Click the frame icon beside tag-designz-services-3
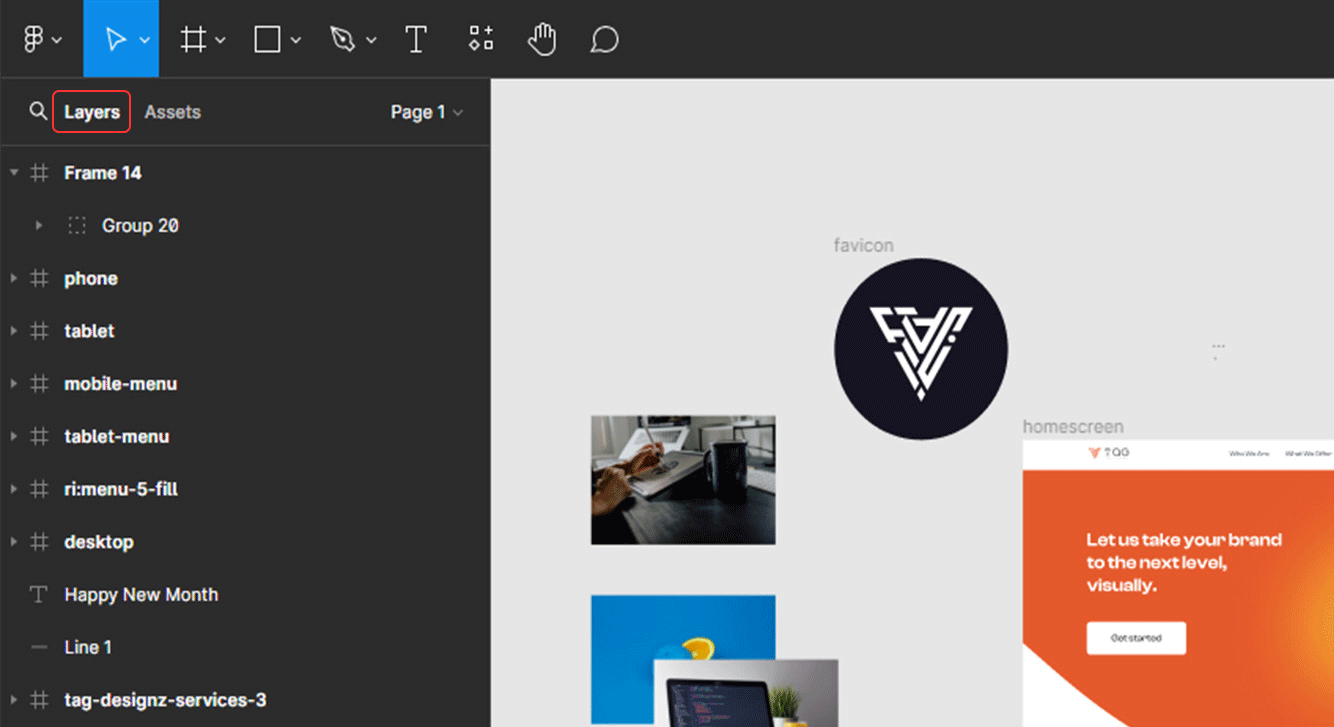The width and height of the screenshot is (1334, 727). 39,700
